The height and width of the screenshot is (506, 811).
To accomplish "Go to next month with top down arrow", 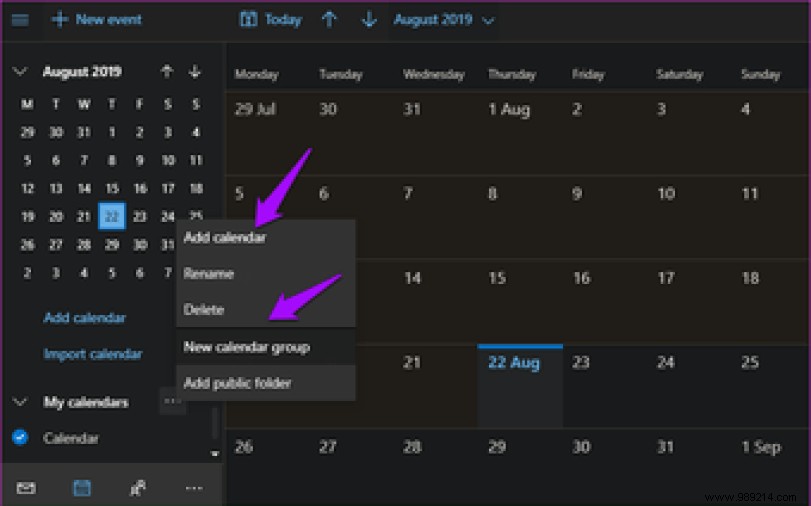I will (x=369, y=20).
